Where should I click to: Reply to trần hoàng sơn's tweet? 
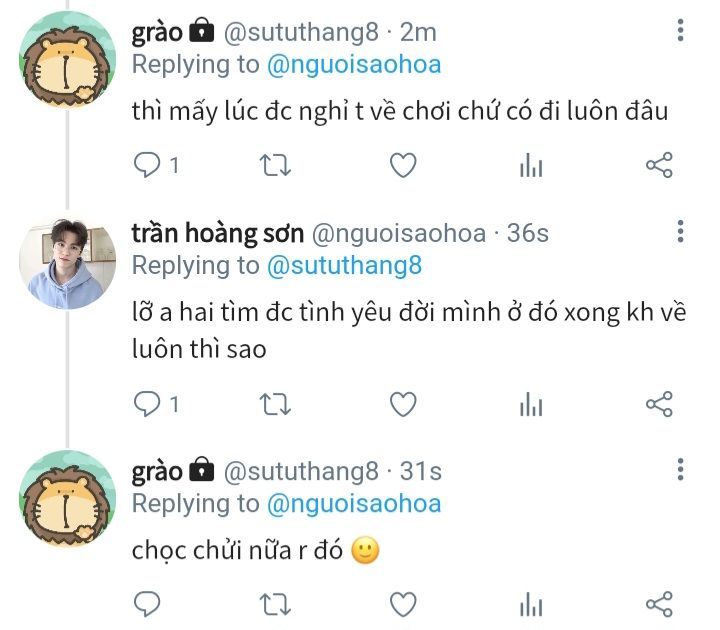147,404
